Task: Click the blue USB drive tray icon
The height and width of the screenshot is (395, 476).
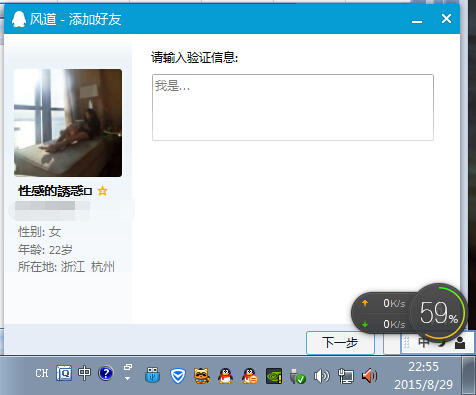Action: [x=153, y=375]
